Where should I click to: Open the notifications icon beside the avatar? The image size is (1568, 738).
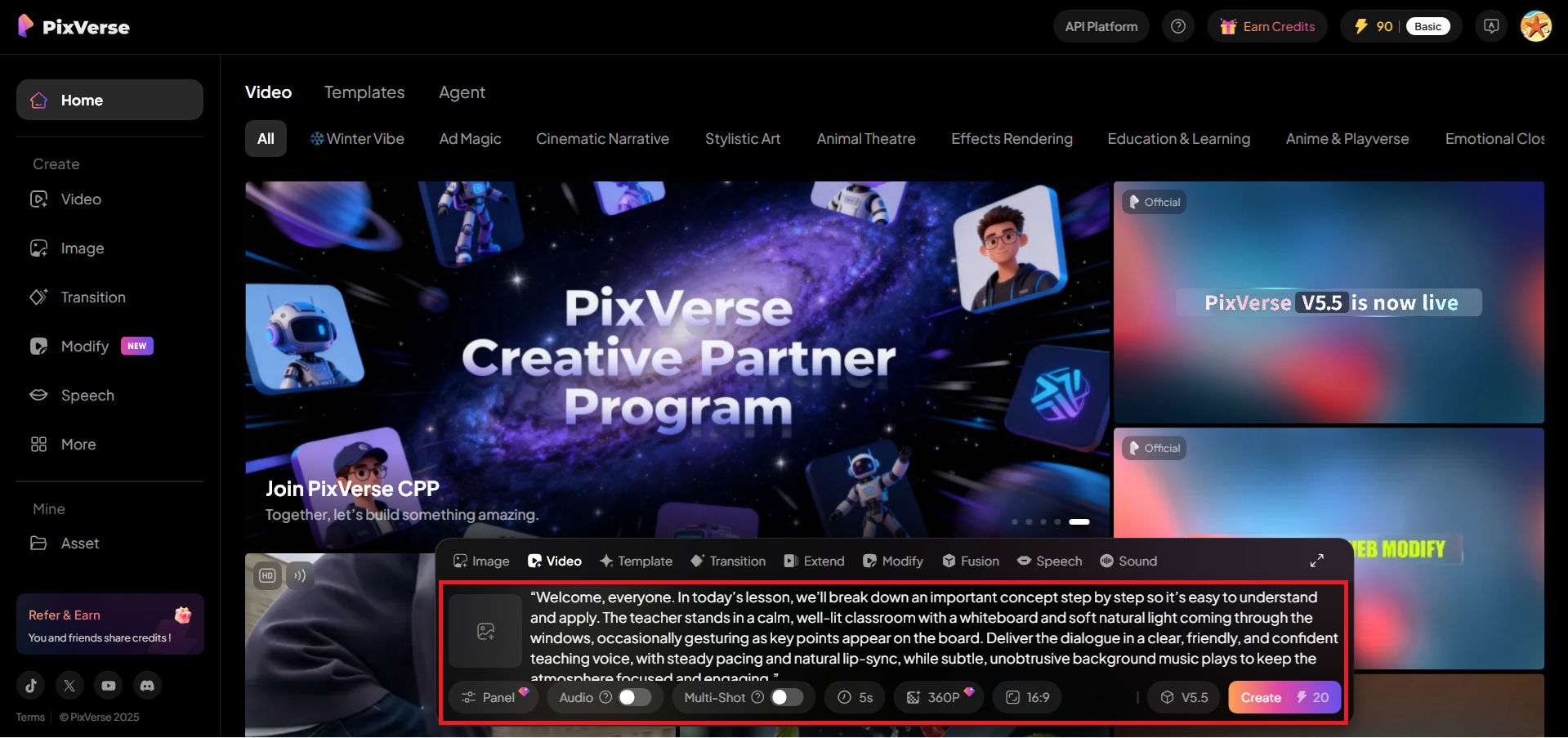[1490, 26]
